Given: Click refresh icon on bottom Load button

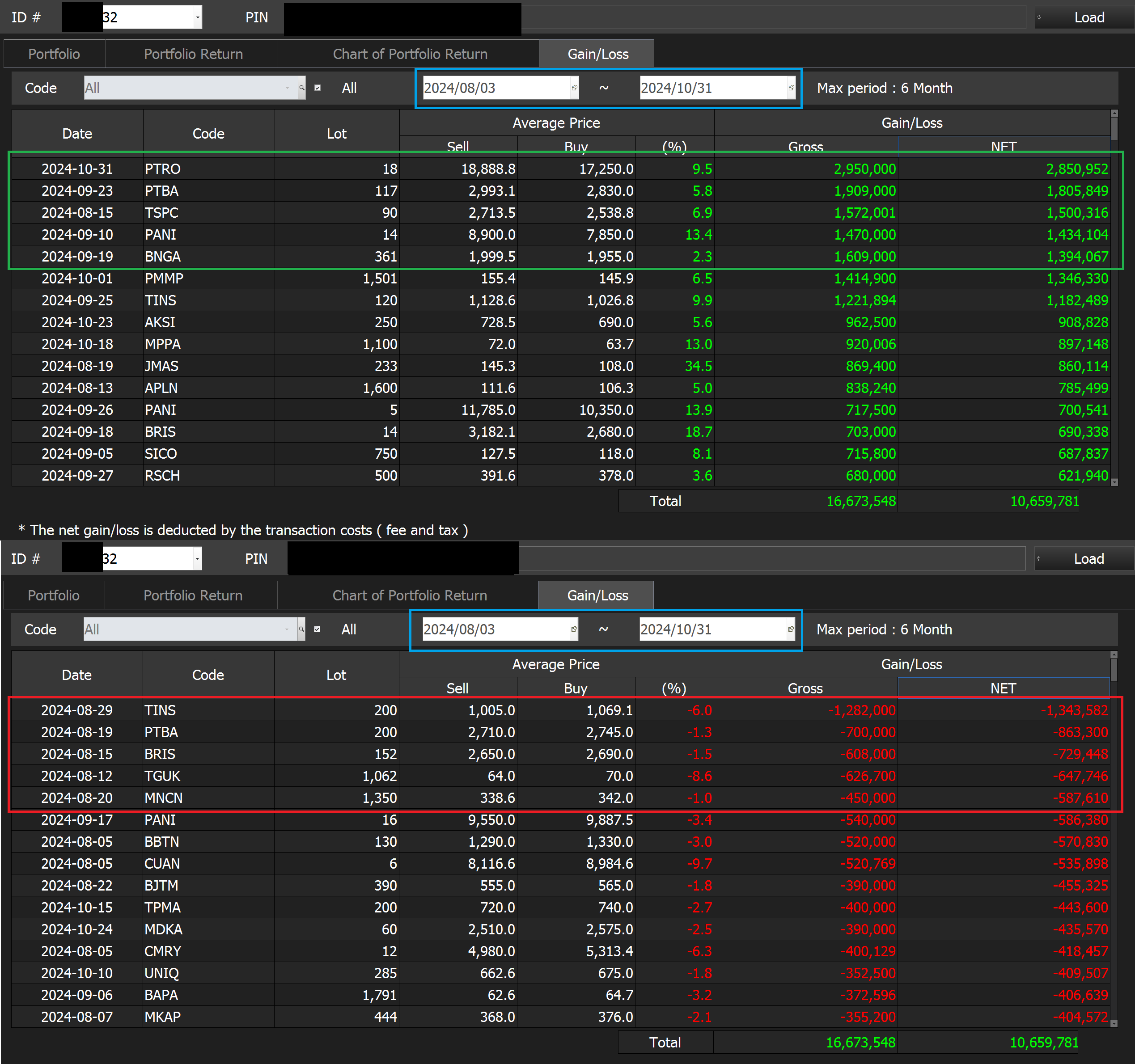Looking at the screenshot, I should (x=1038, y=558).
